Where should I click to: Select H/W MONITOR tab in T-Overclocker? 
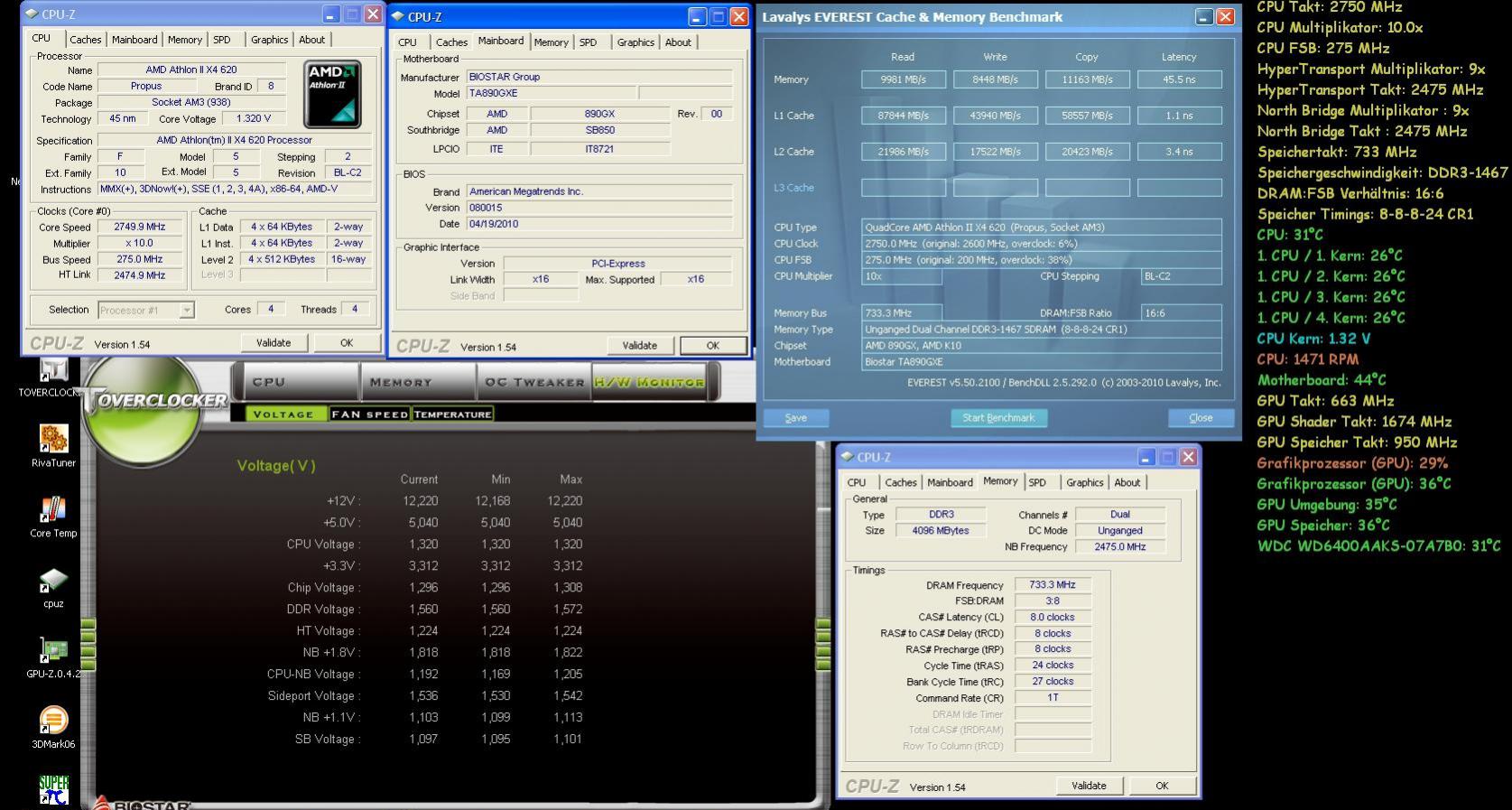point(649,382)
